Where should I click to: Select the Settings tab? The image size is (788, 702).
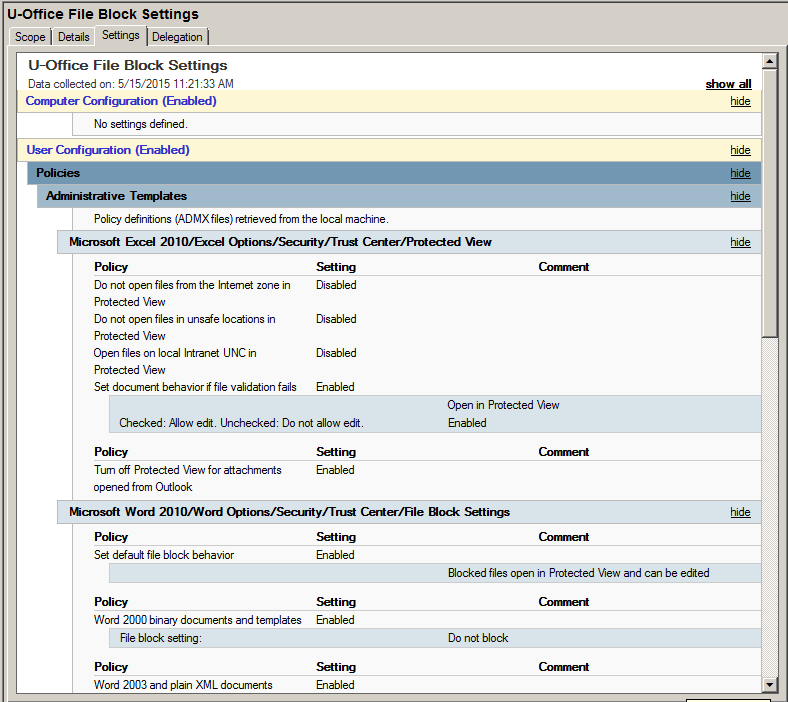point(121,35)
